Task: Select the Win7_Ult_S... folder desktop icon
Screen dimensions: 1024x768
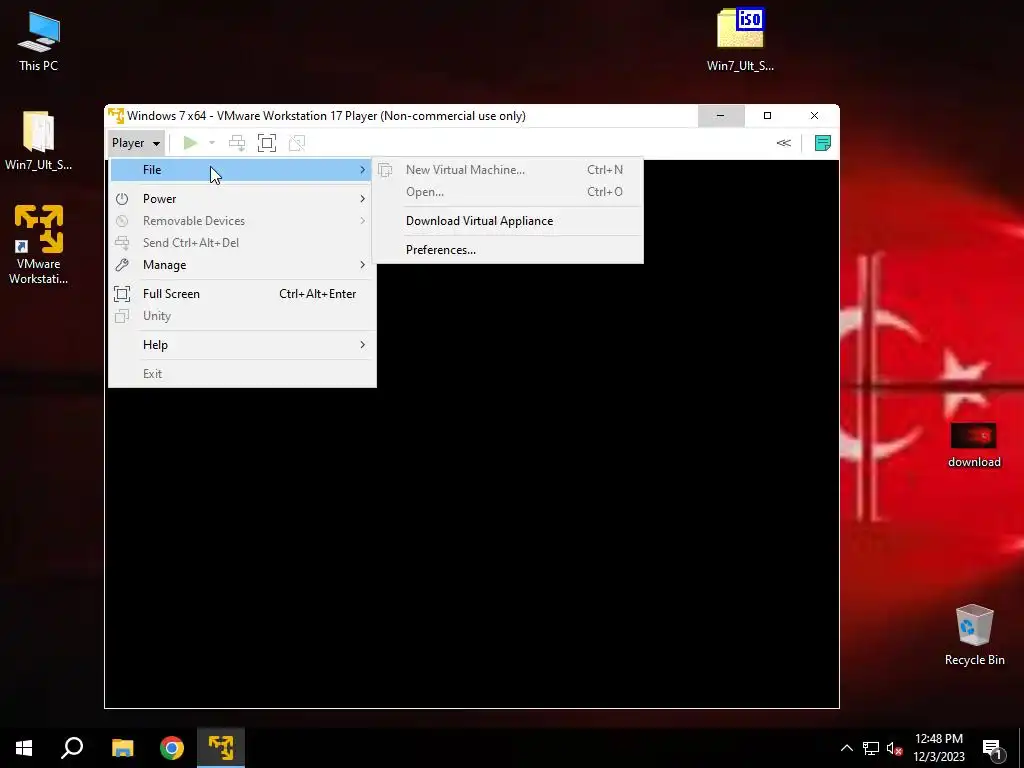Action: pyautogui.click(x=39, y=140)
